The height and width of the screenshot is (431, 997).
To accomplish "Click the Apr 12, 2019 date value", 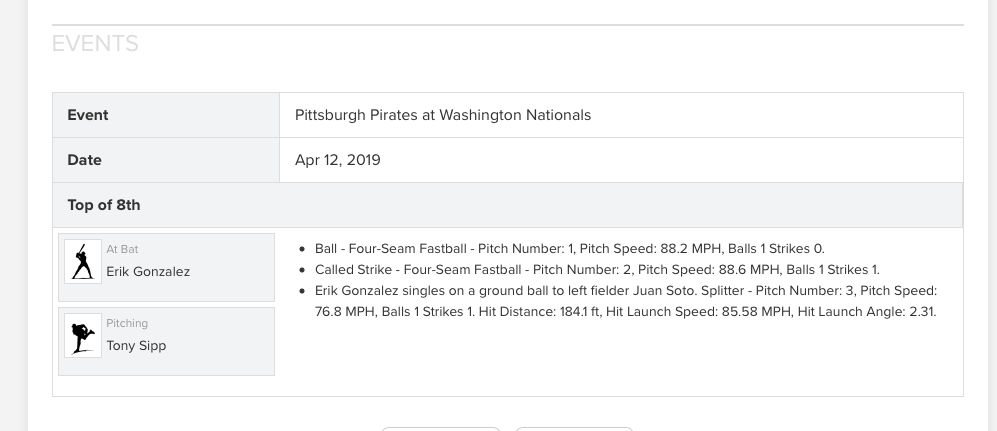I will coord(338,160).
